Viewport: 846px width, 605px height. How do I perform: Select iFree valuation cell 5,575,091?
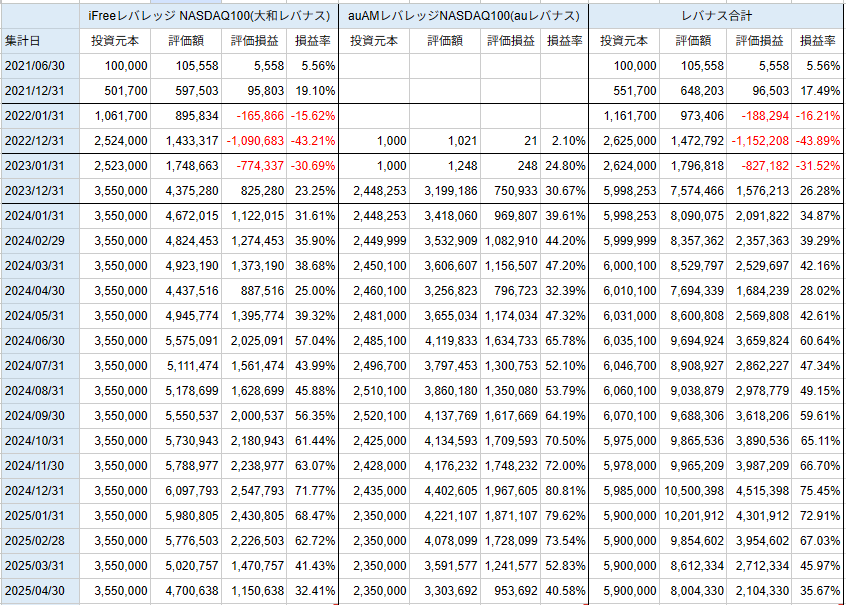[186, 341]
